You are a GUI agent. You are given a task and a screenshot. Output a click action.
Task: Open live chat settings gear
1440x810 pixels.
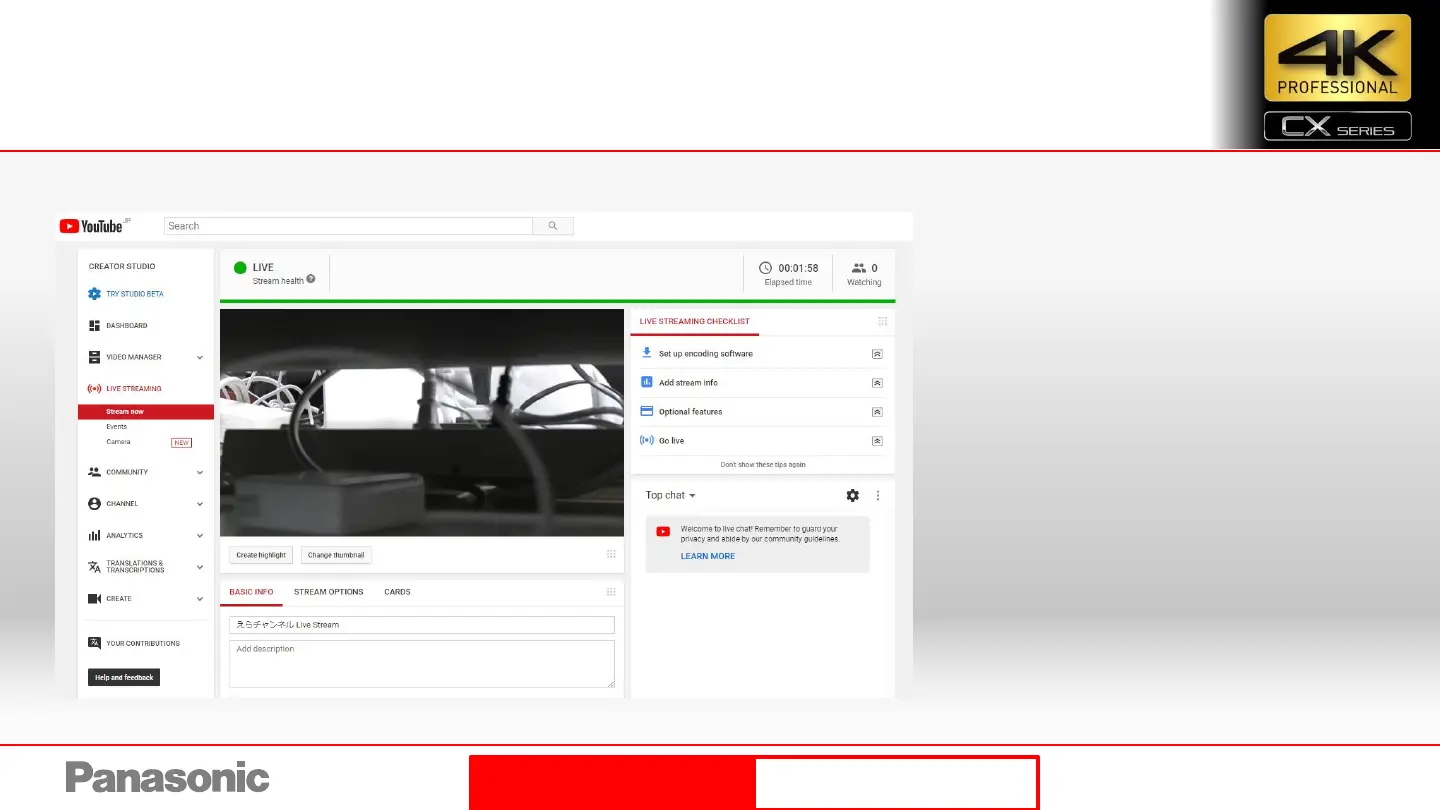coord(852,495)
